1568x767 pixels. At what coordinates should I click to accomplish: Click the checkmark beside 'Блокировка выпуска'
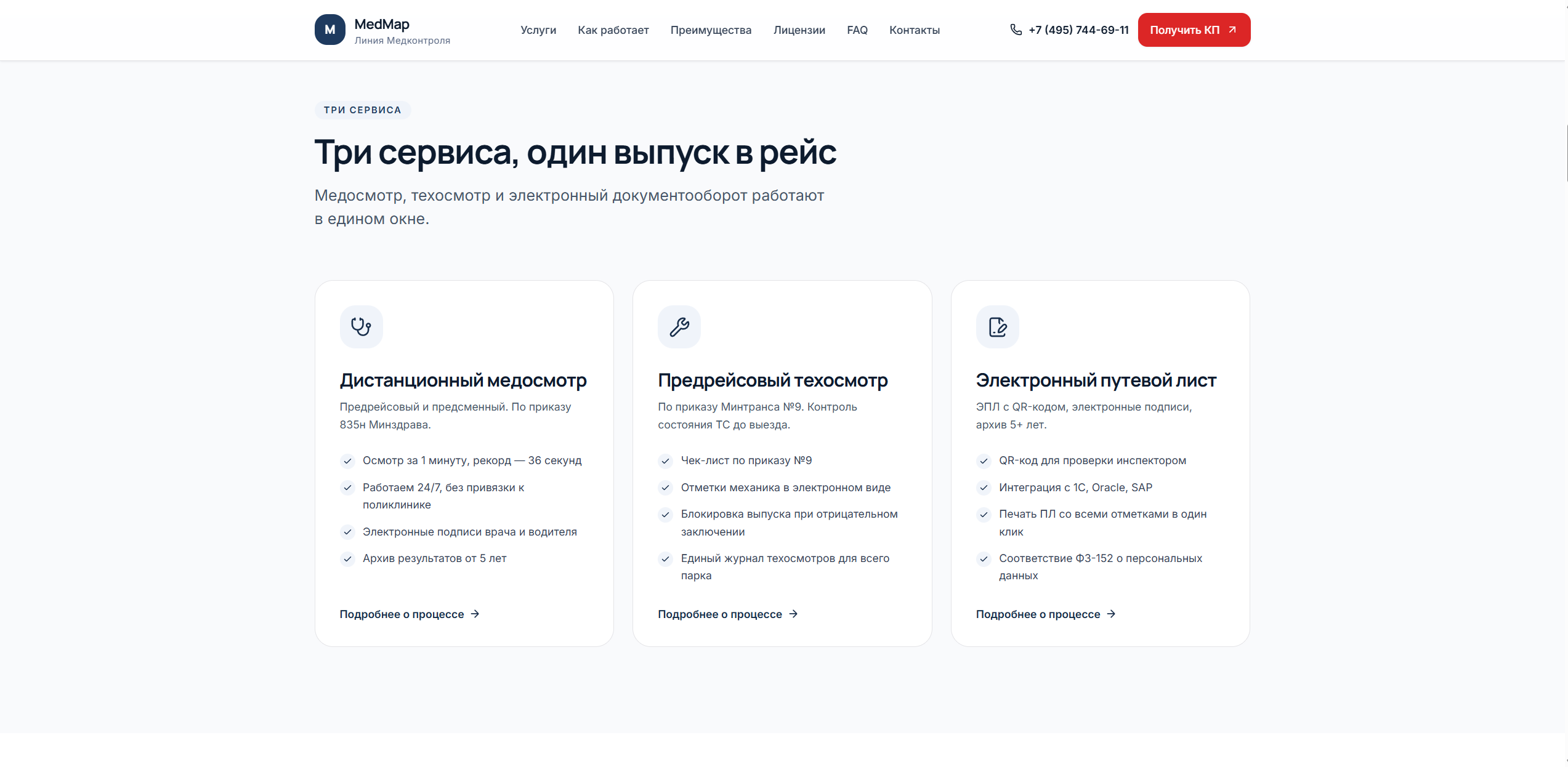[665, 515]
